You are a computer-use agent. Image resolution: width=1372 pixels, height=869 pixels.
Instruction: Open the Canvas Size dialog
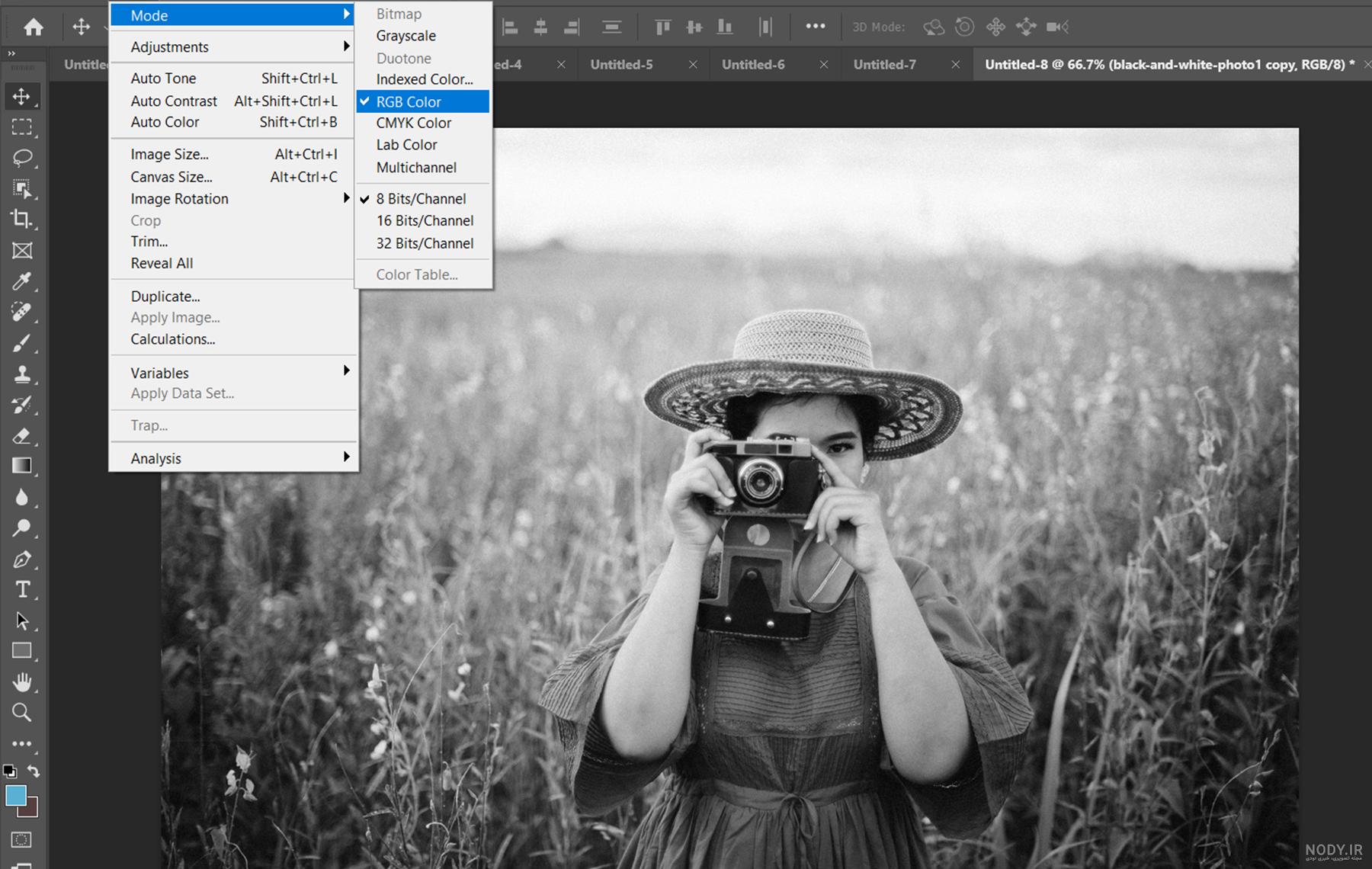232,177
